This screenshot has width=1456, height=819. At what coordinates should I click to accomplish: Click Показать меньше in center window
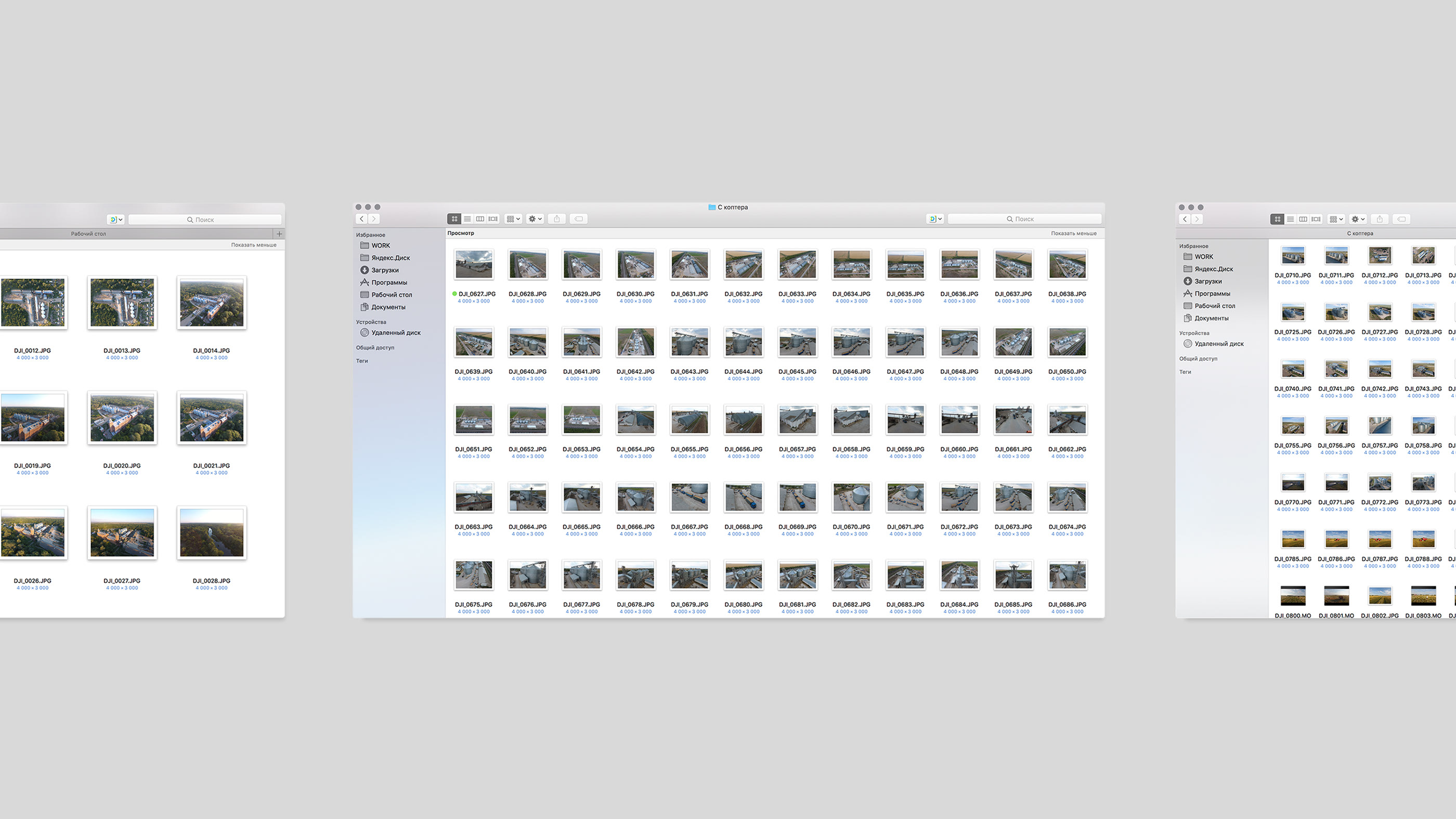tap(1073, 233)
